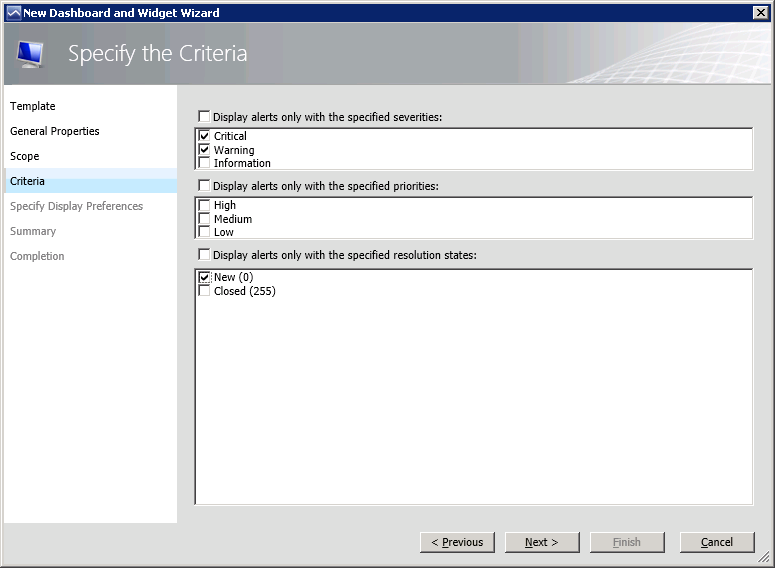Image resolution: width=775 pixels, height=568 pixels.
Task: Uncheck the Warning severity option
Action: 205,150
